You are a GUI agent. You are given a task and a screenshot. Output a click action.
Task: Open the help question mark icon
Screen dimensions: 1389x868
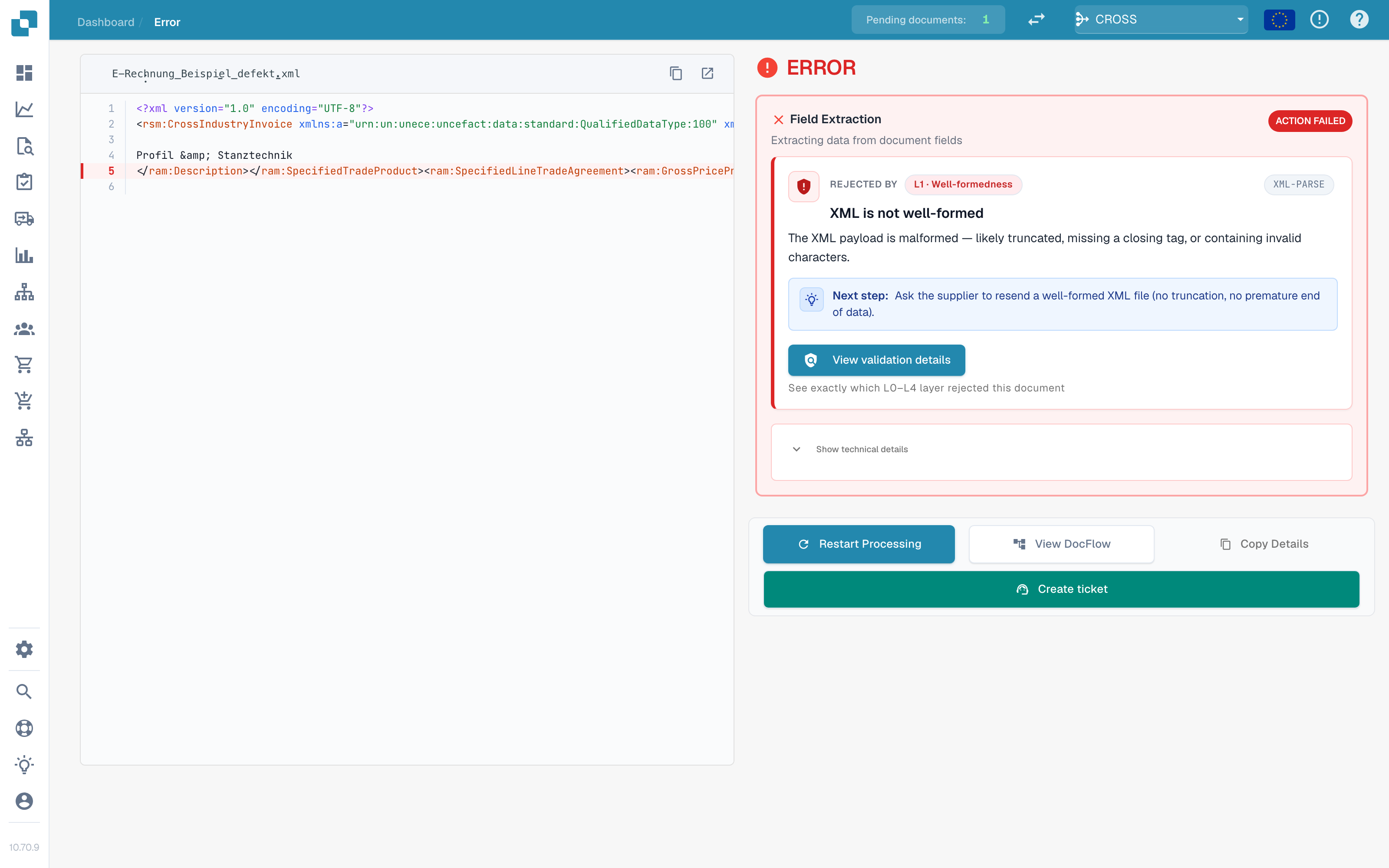[1359, 20]
